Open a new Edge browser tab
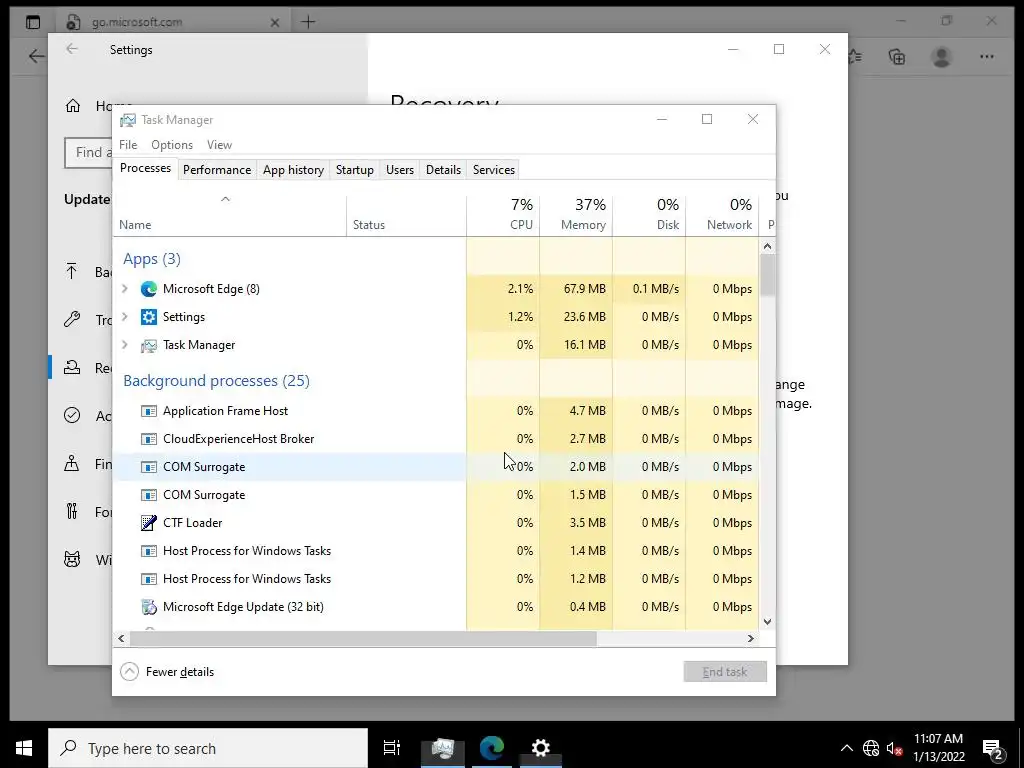Screen dimensions: 1024x768 [308, 22]
